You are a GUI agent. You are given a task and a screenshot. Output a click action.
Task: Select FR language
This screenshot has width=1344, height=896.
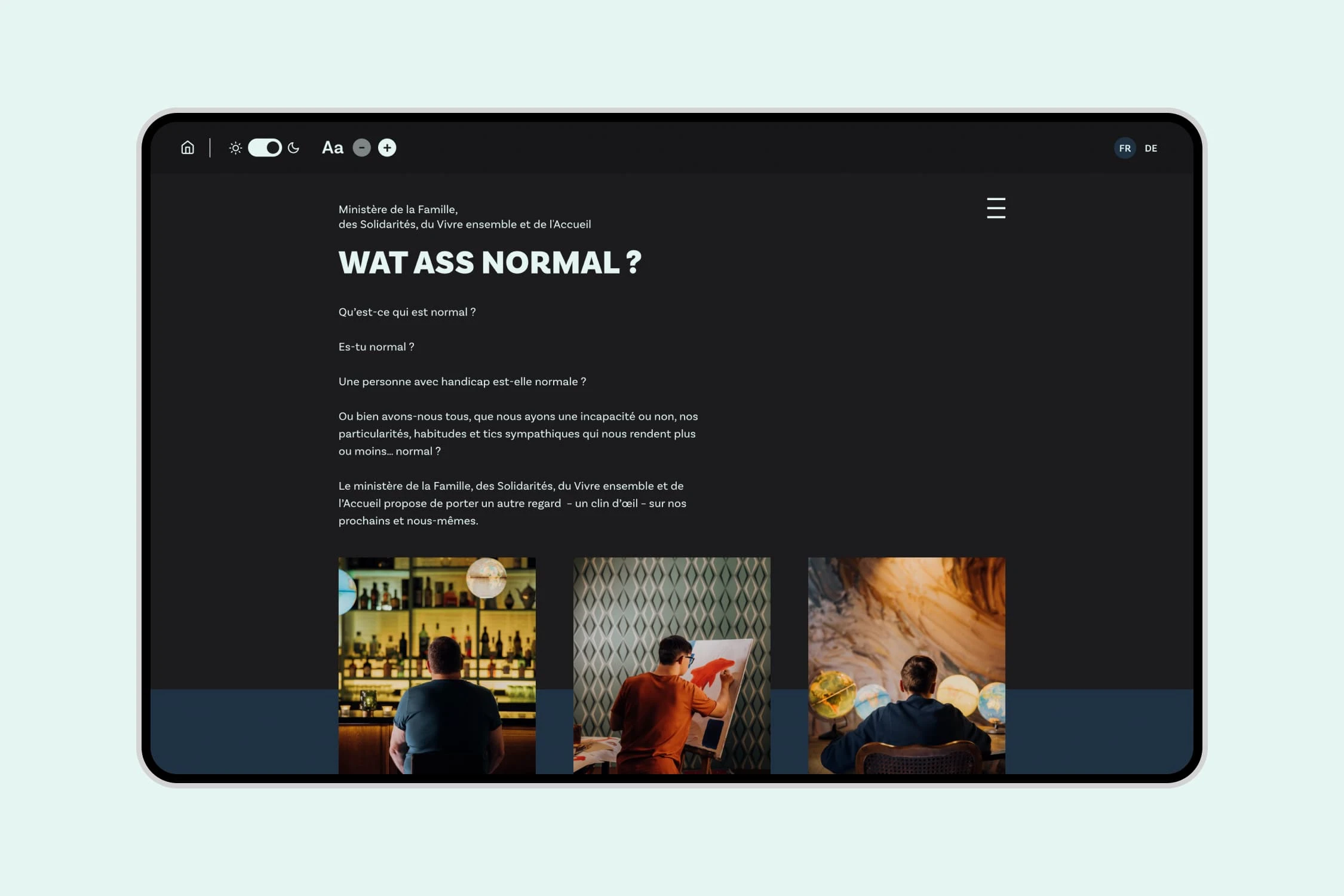(x=1125, y=148)
